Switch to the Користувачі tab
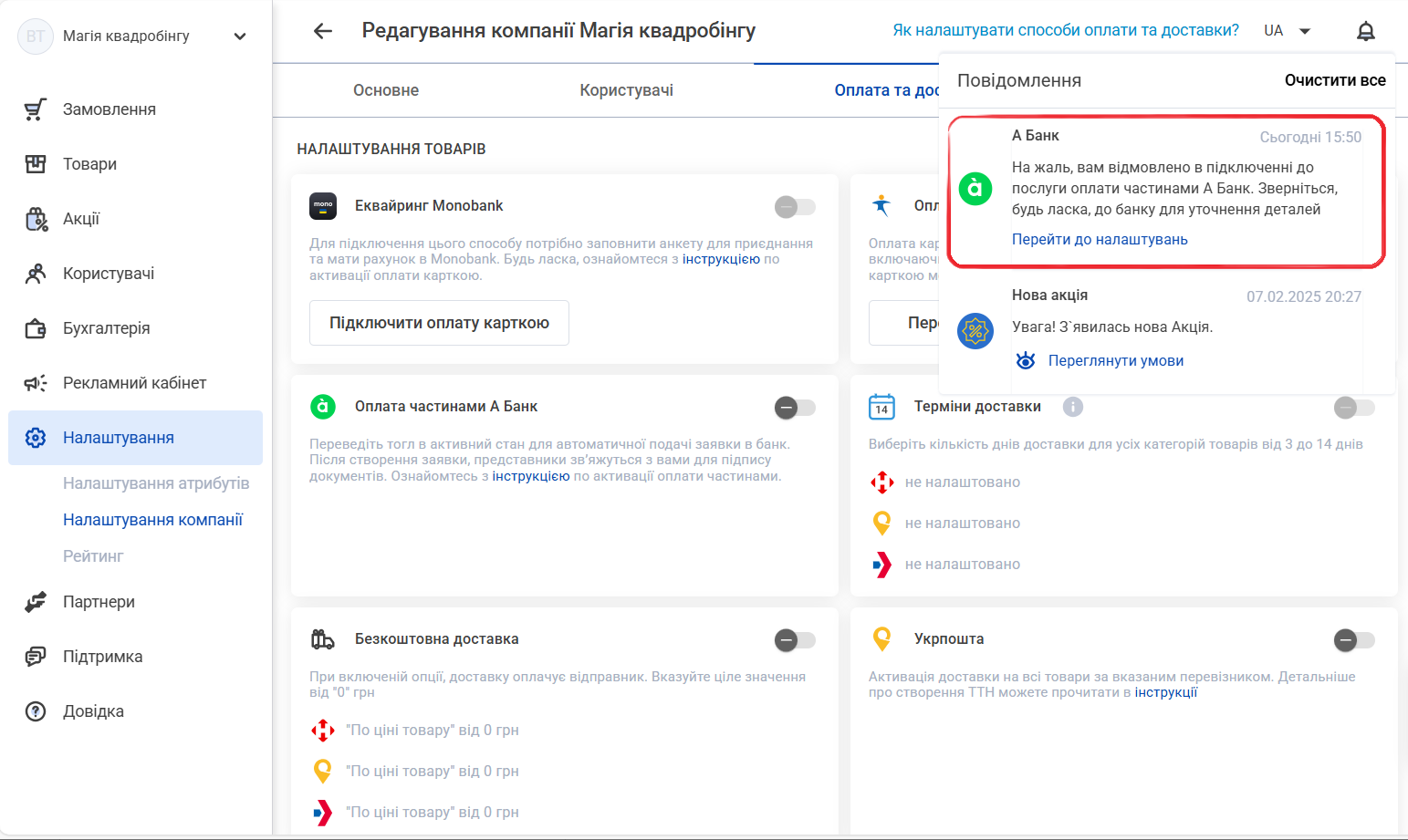Screen dimensions: 1408x840 627,90
